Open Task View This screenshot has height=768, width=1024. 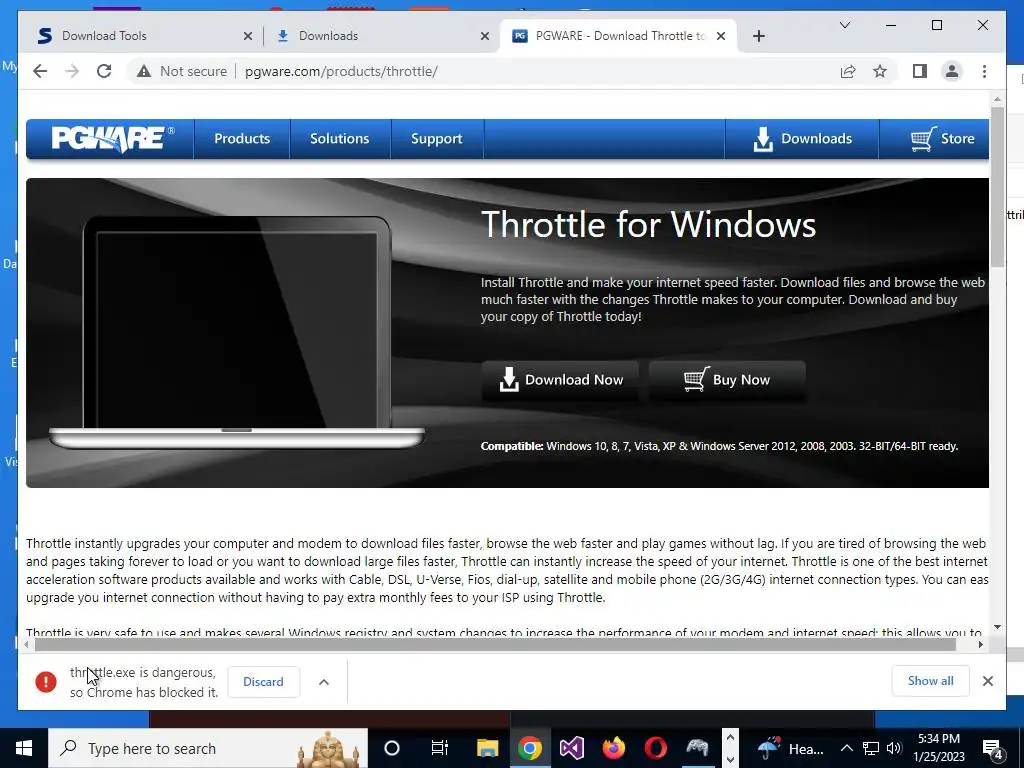click(440, 748)
